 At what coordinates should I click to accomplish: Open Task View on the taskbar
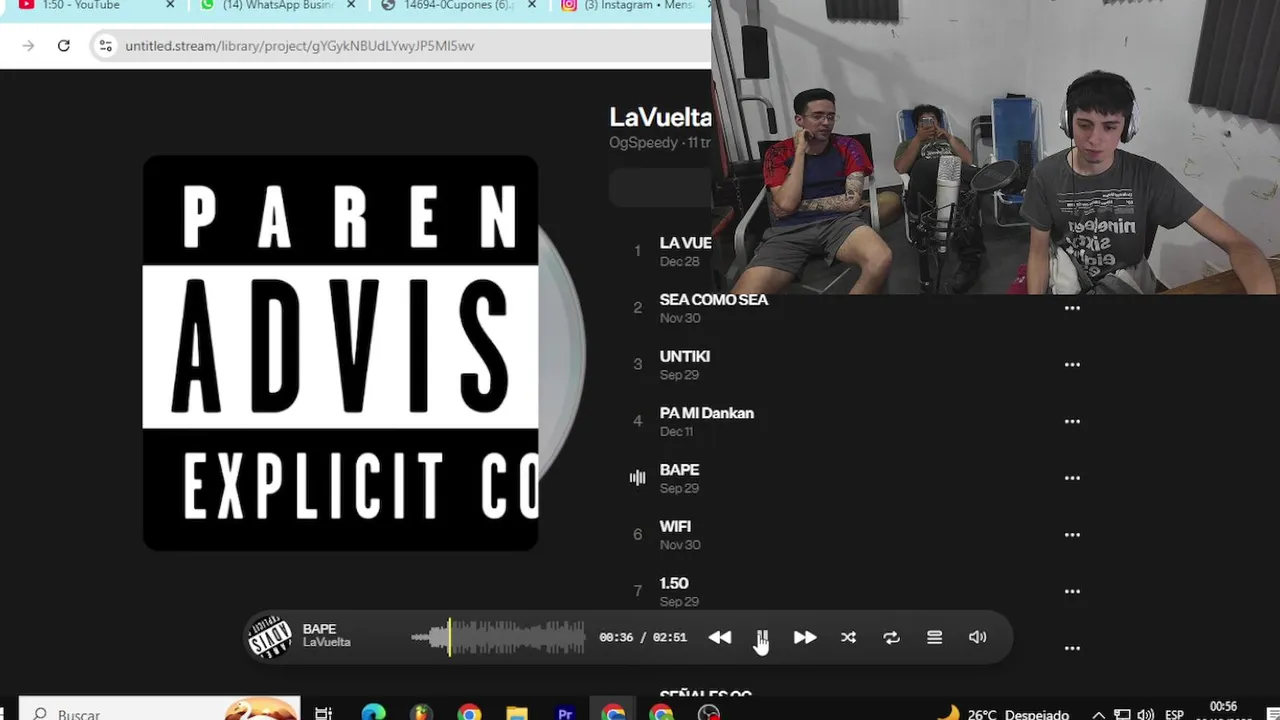click(x=323, y=713)
